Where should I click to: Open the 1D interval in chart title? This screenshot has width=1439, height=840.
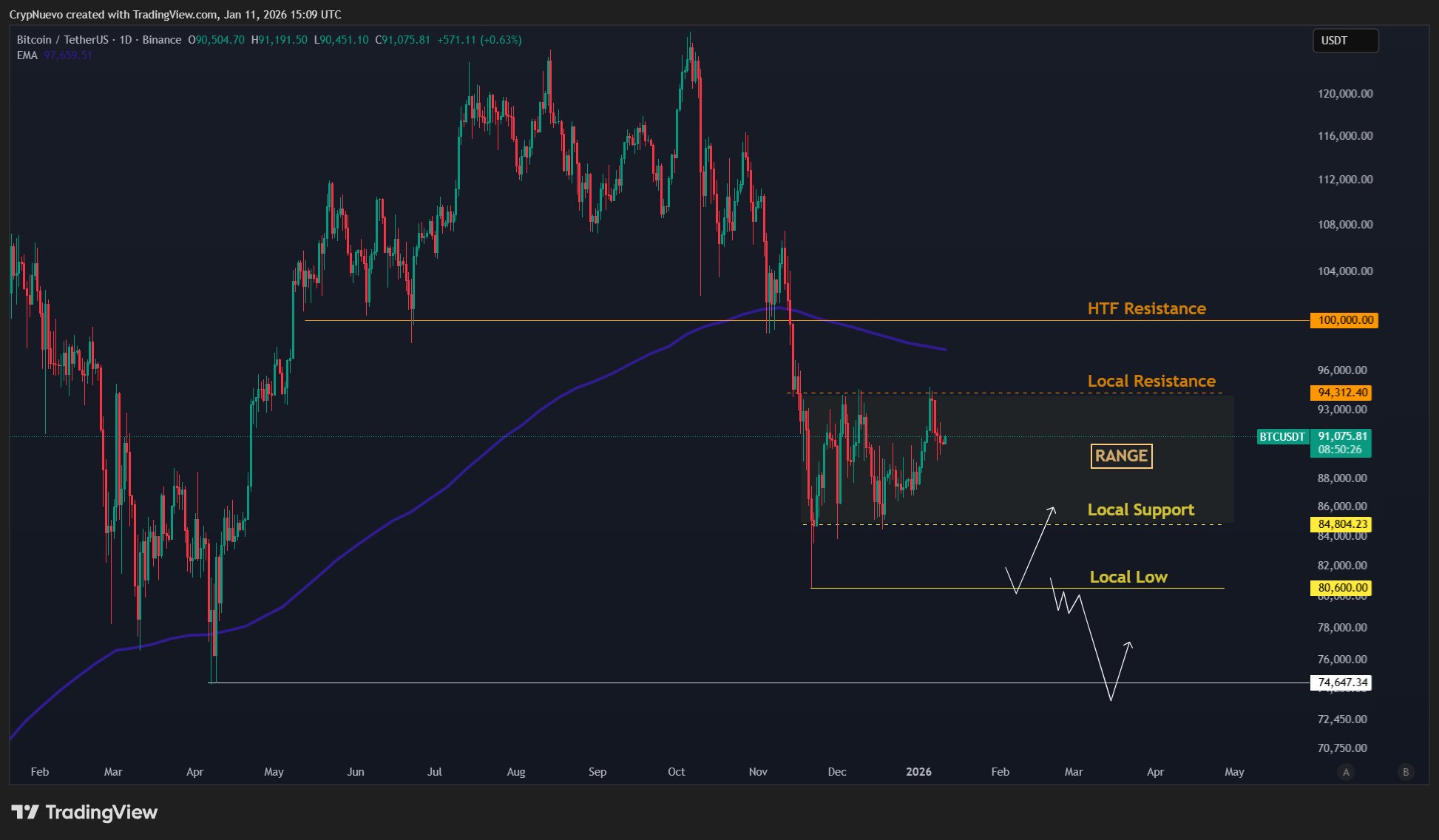pyautogui.click(x=126, y=40)
